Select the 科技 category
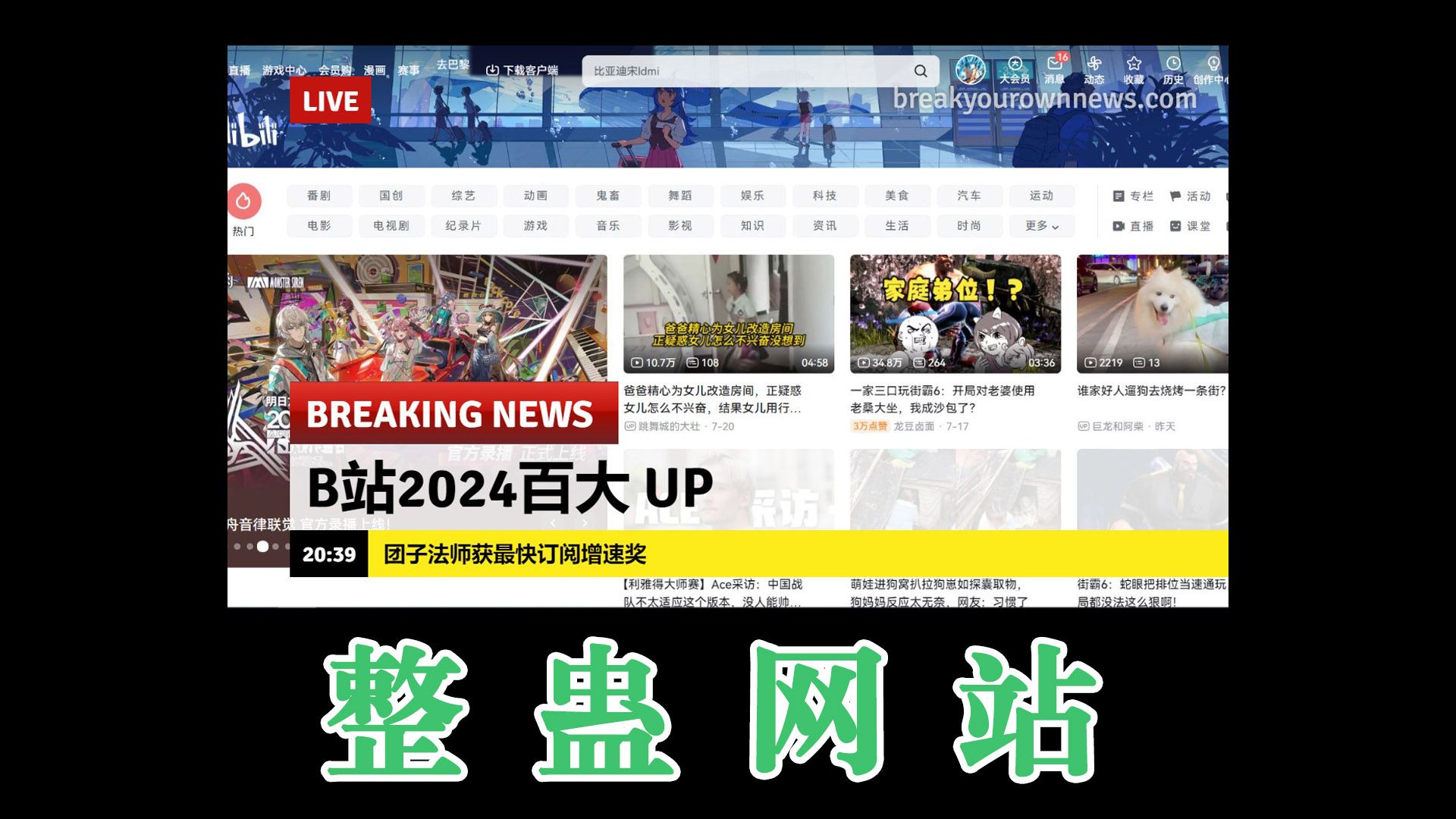 pos(825,196)
